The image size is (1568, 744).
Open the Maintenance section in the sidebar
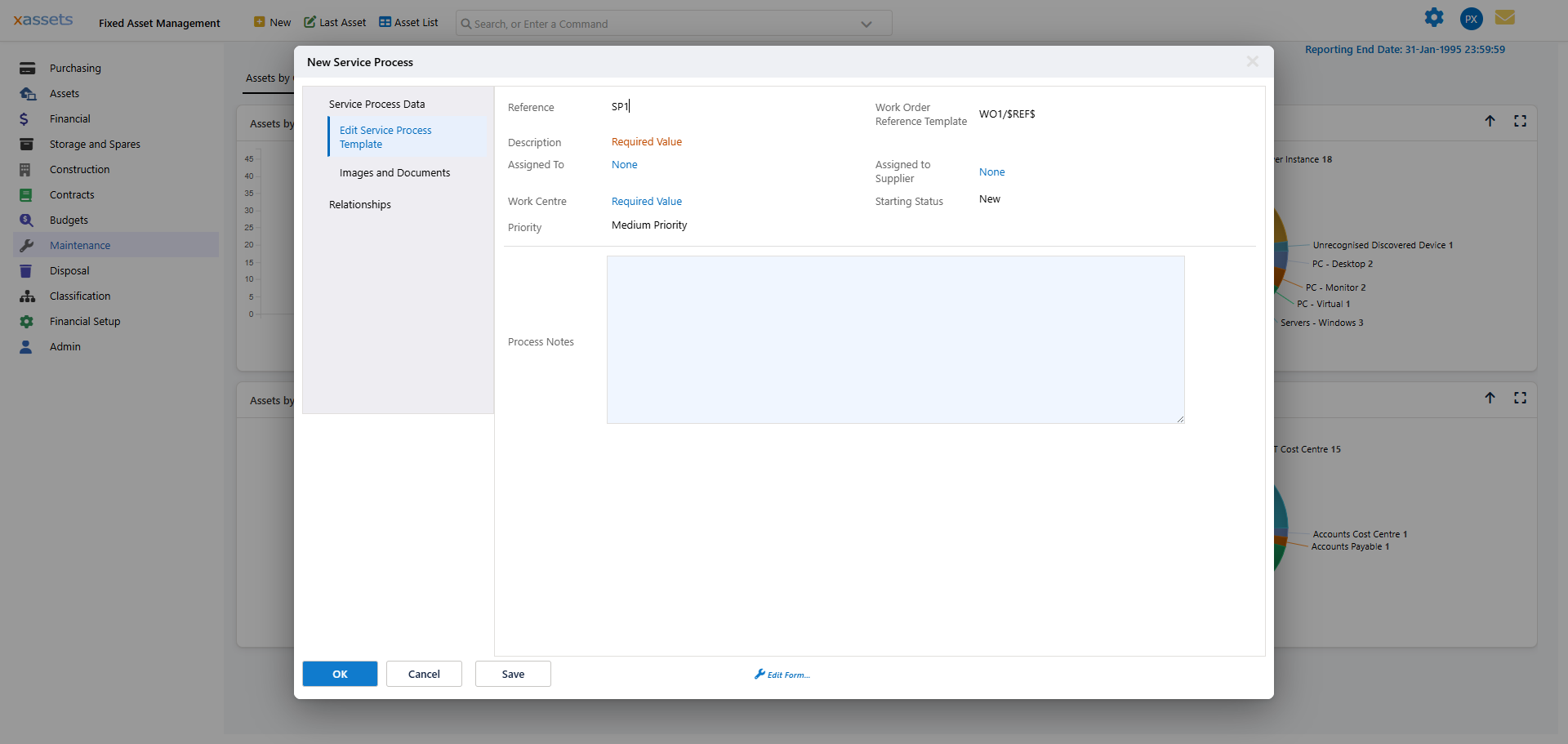80,245
